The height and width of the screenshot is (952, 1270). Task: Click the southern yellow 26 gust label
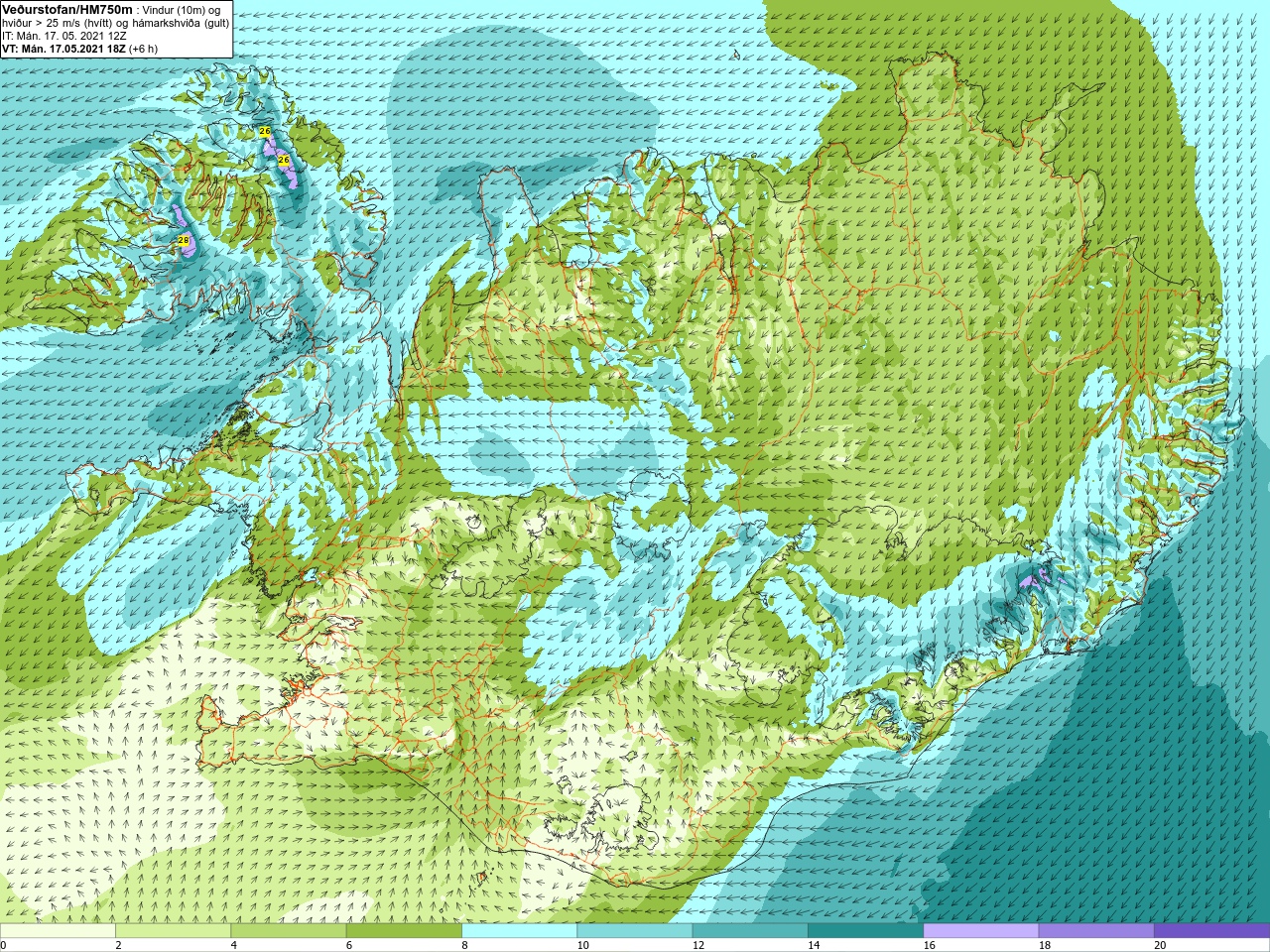pyautogui.click(x=283, y=160)
